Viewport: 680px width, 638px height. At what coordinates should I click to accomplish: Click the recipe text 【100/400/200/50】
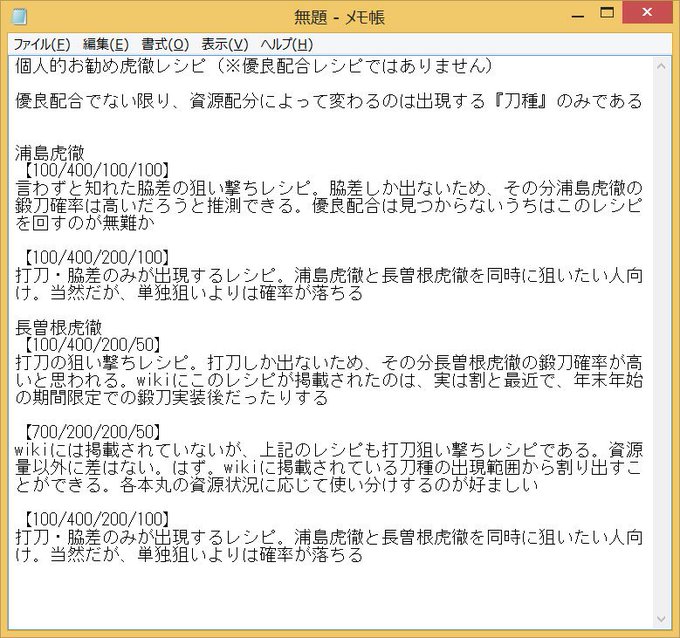91,345
